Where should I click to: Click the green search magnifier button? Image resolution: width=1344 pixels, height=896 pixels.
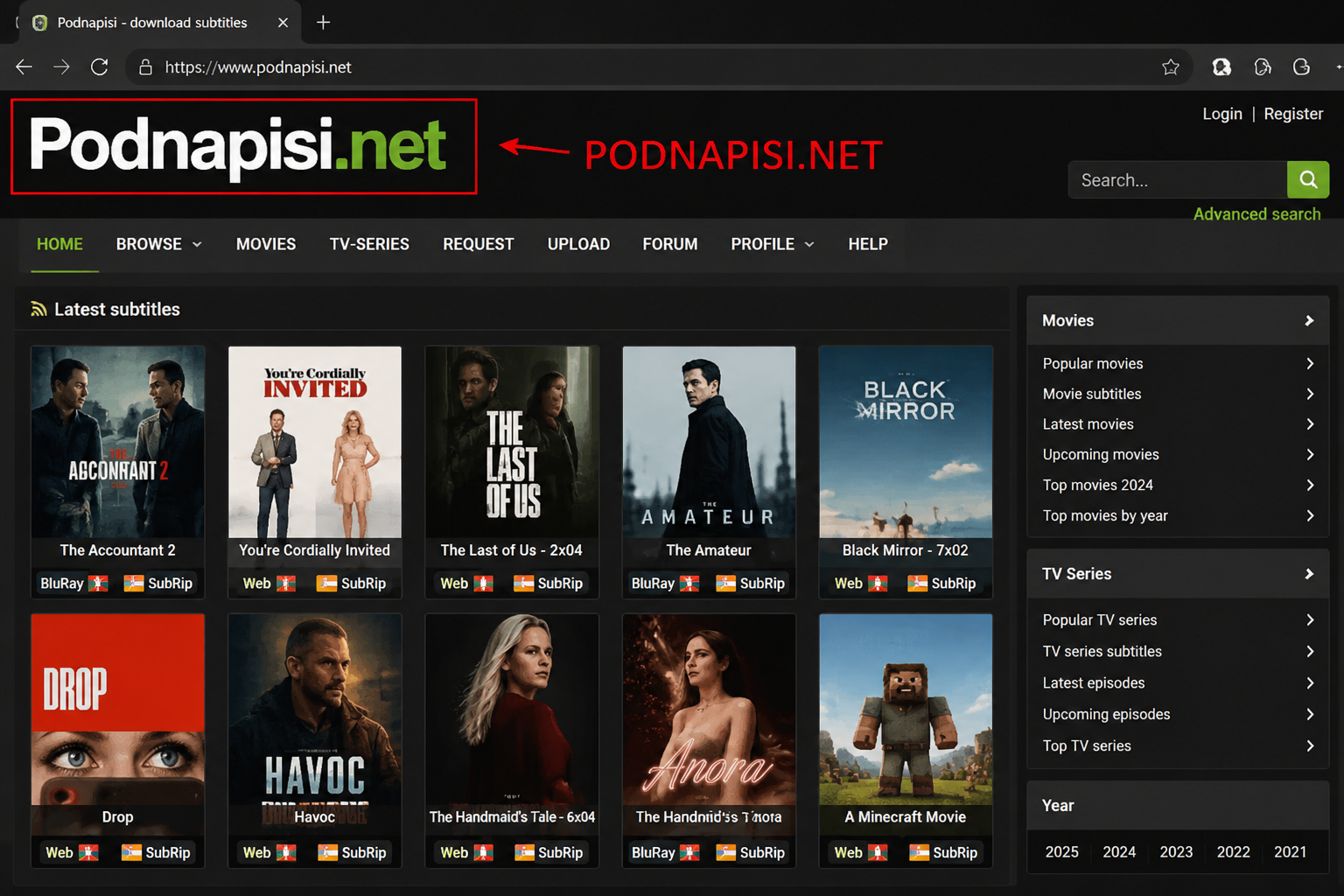1308,179
